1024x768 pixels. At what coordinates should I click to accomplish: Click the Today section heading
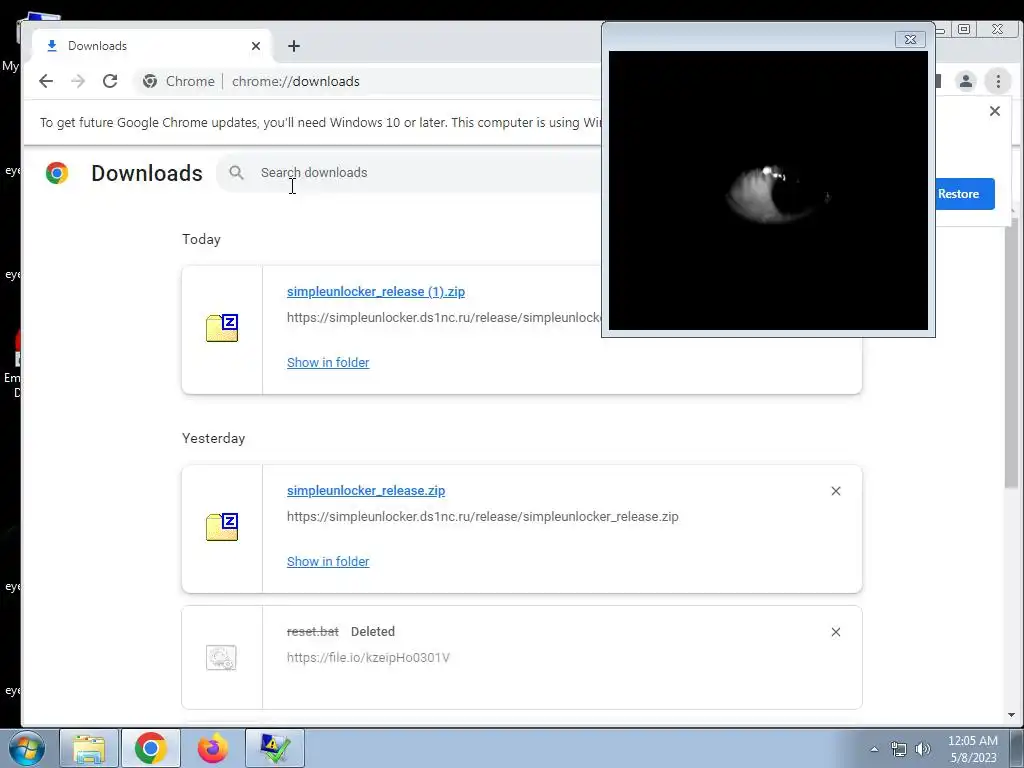(201, 239)
